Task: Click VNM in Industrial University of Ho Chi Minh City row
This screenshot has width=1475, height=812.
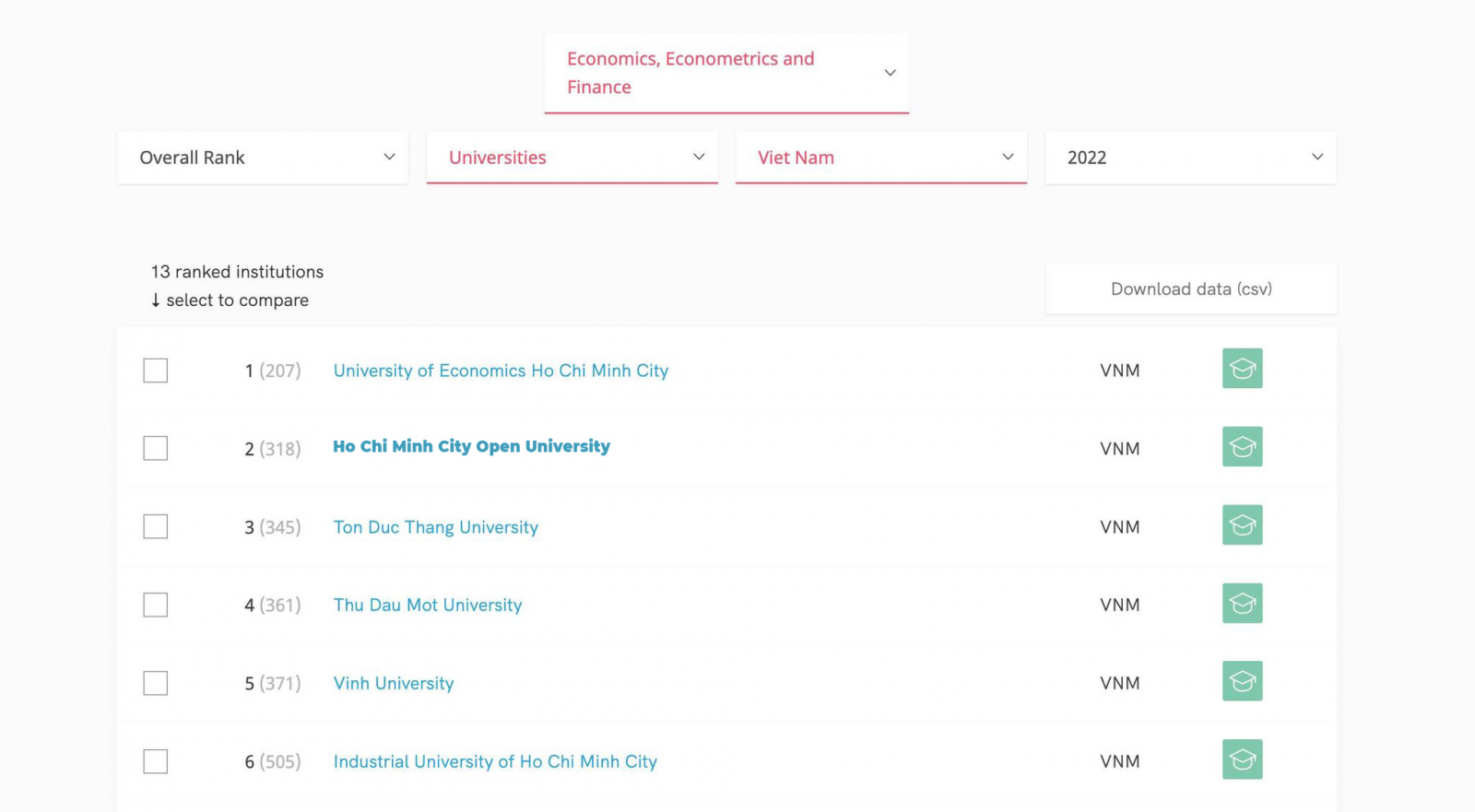Action: pos(1120,762)
